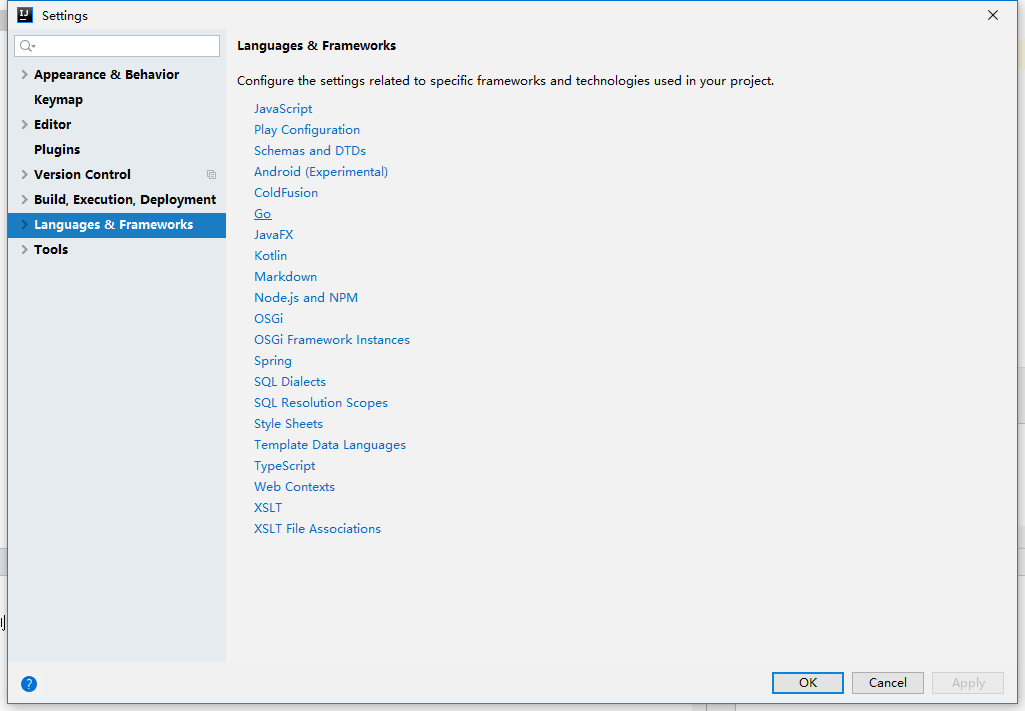Expand the Languages & Frameworks chevron
This screenshot has width=1025, height=711.
pos(24,224)
